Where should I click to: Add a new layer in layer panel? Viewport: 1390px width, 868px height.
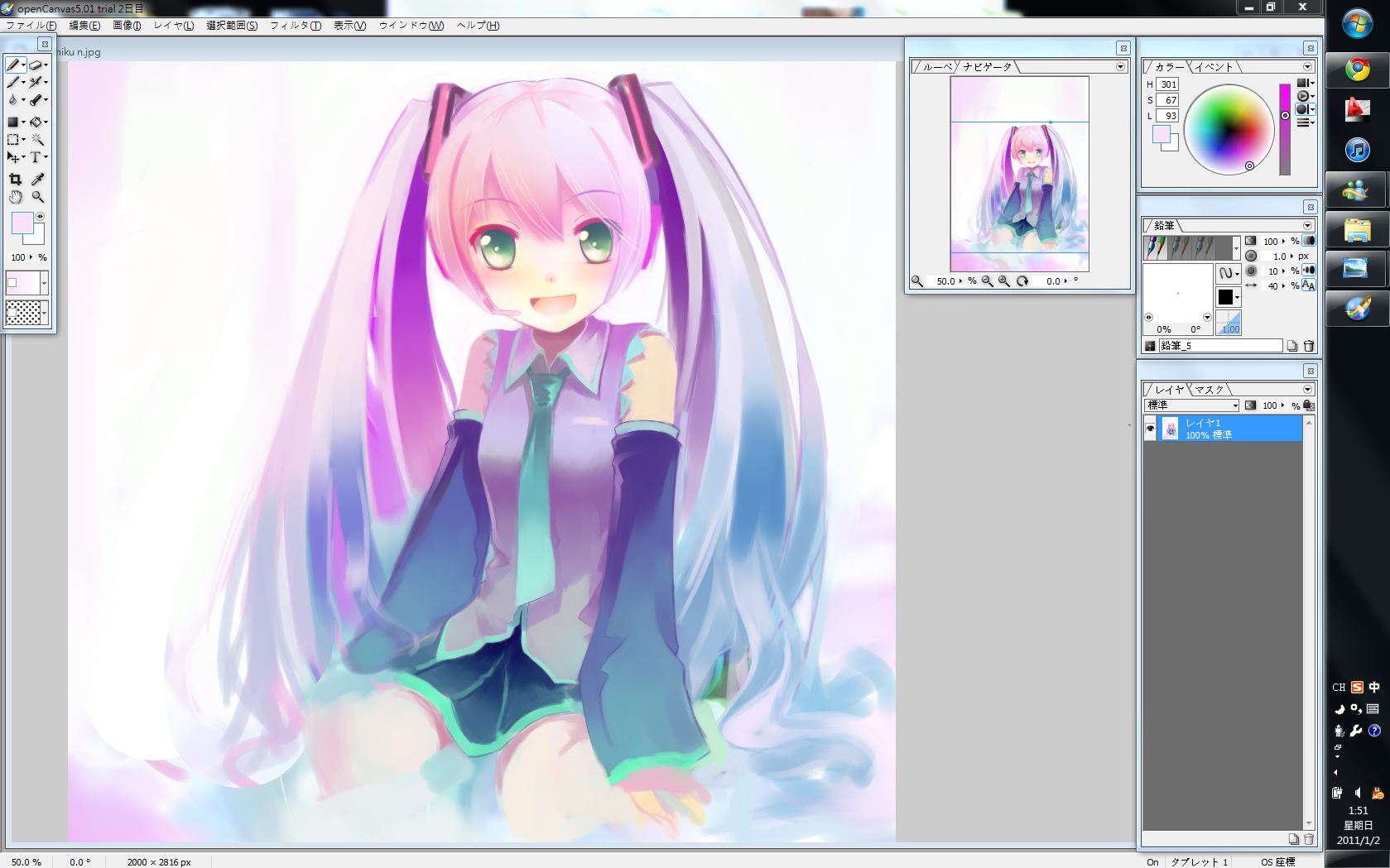pyautogui.click(x=1293, y=839)
